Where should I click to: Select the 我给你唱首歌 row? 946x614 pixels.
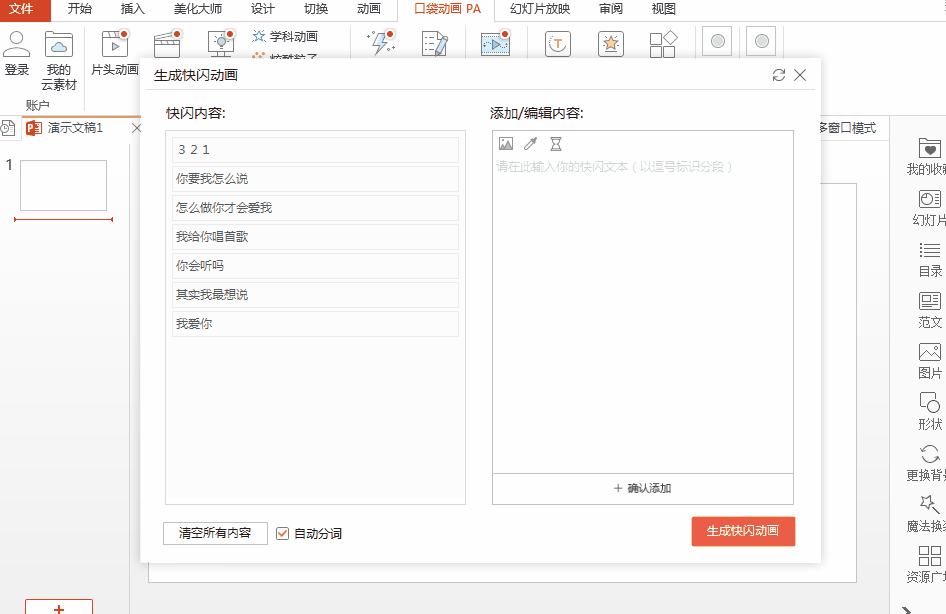[315, 236]
